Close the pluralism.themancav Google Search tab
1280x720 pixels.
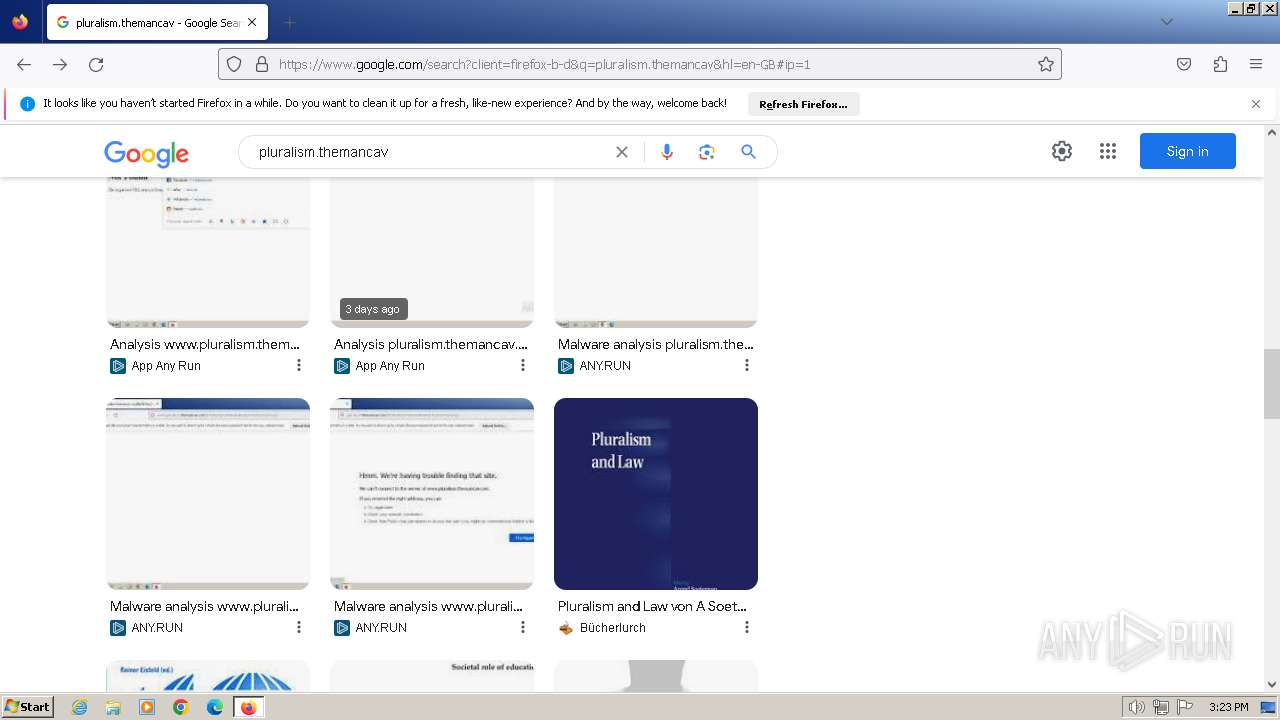point(251,22)
